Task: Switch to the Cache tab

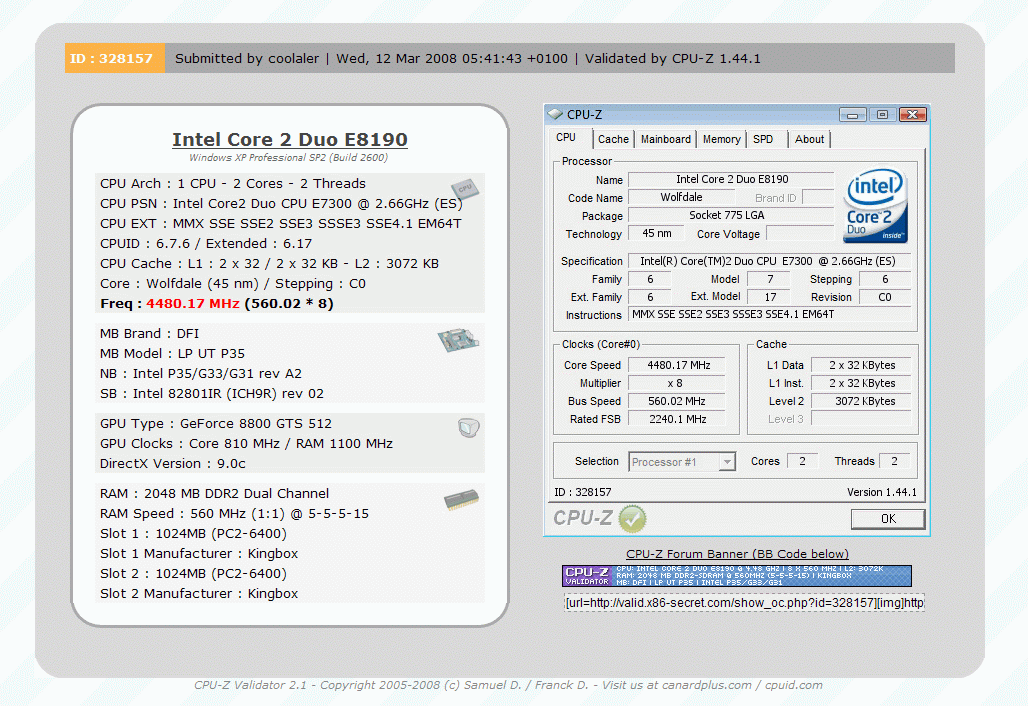Action: [613, 139]
